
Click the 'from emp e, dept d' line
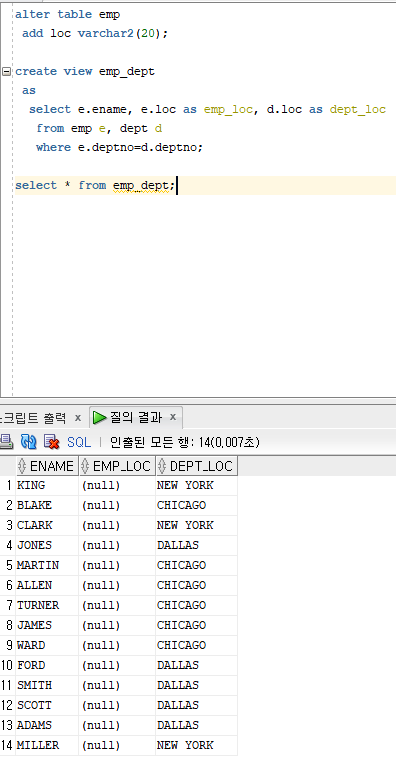99,128
